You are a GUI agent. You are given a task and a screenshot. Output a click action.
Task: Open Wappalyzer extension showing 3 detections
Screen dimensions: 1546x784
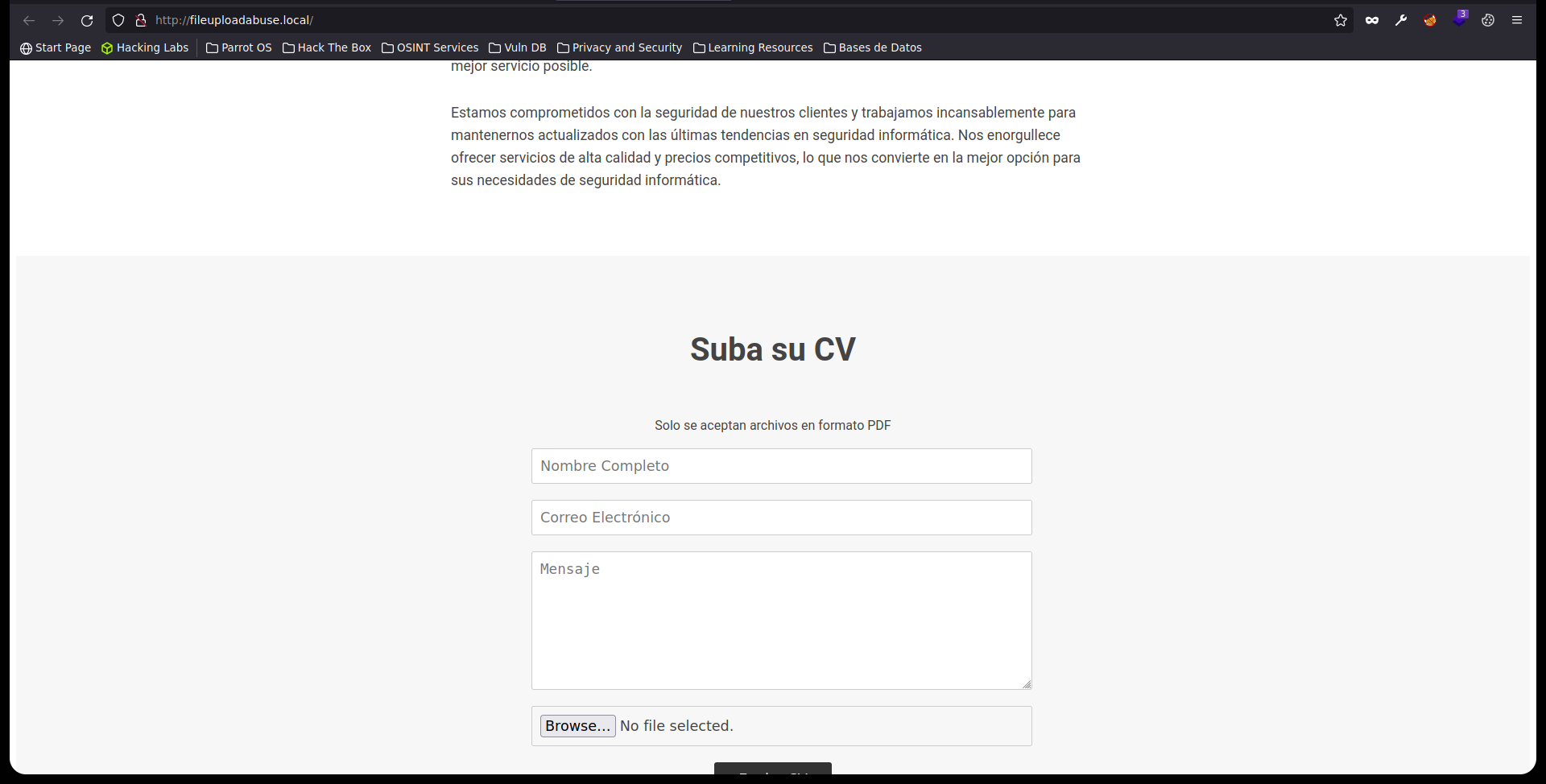pyautogui.click(x=1459, y=20)
